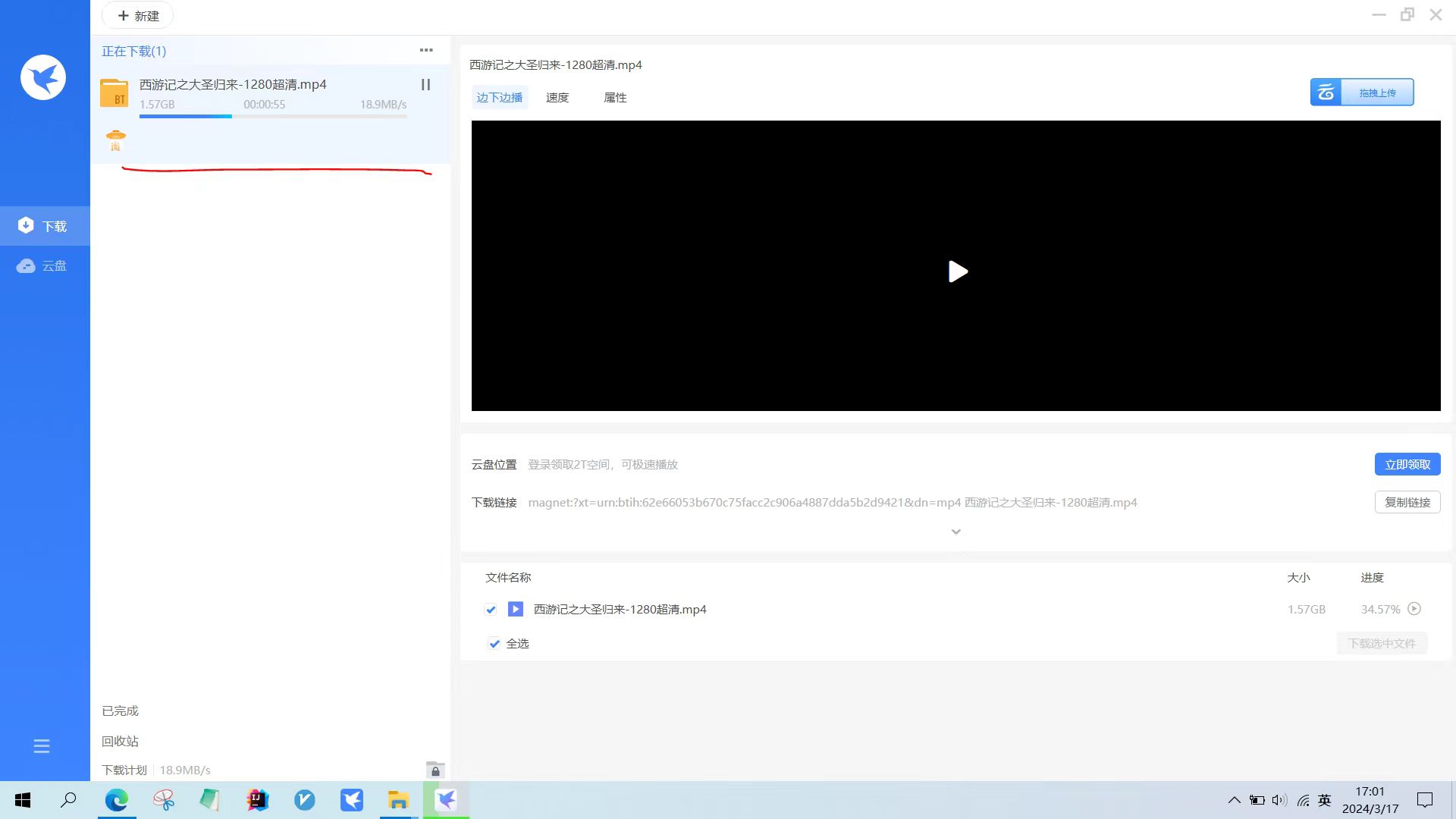Click the 1.57GB size cell in file list
The image size is (1456, 819).
pyautogui.click(x=1307, y=609)
